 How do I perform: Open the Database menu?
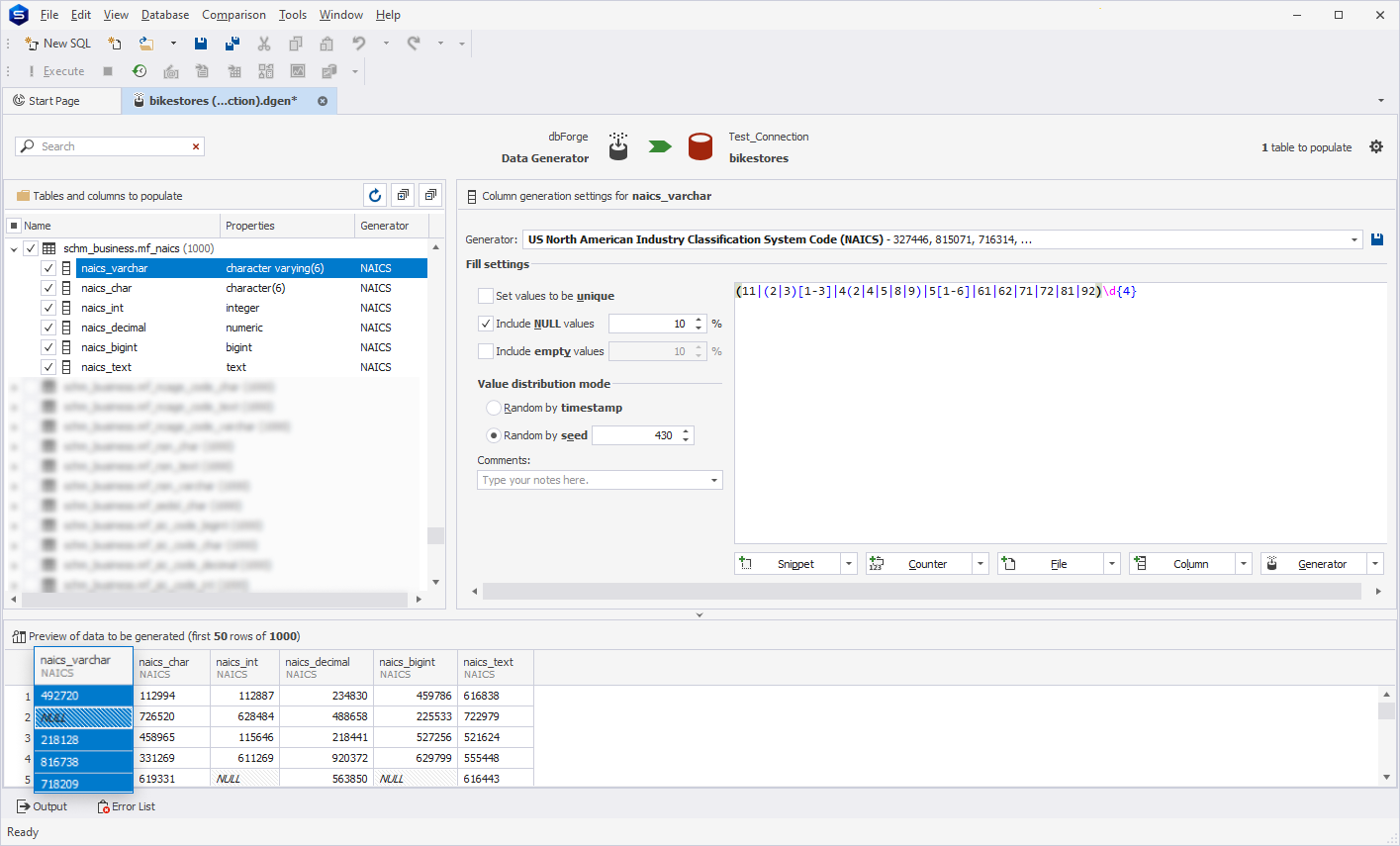pyautogui.click(x=165, y=15)
